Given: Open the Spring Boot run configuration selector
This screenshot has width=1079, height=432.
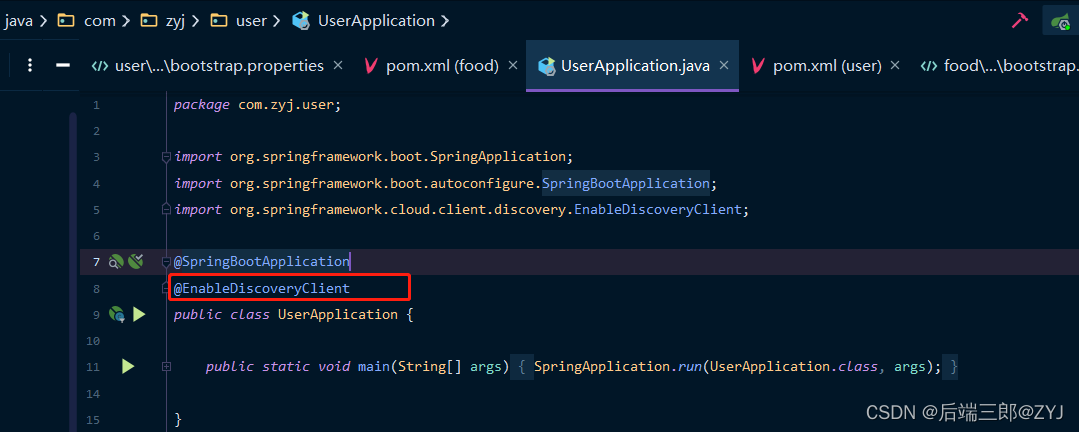Looking at the screenshot, I should point(1060,21).
